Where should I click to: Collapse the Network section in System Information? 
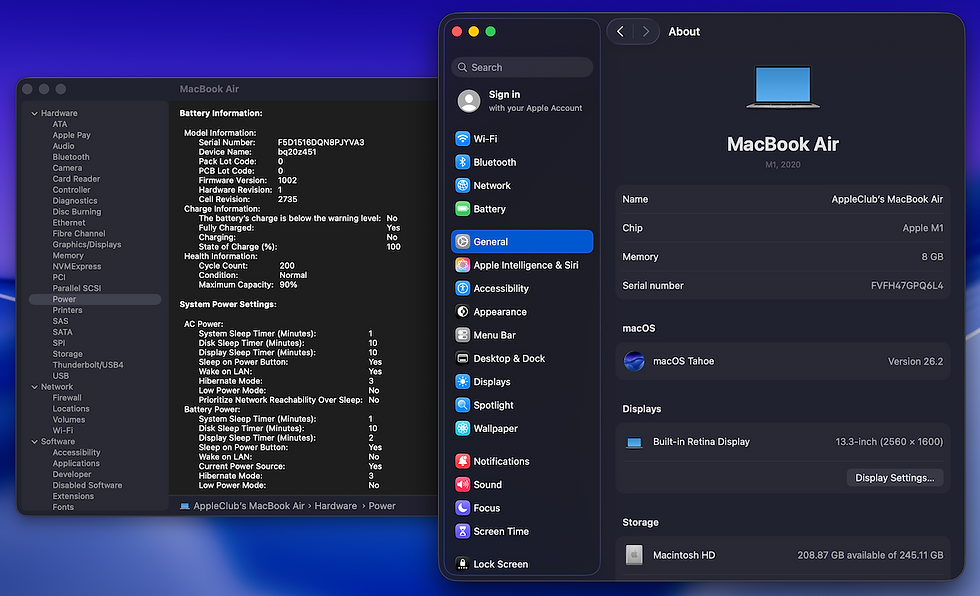pyautogui.click(x=34, y=387)
